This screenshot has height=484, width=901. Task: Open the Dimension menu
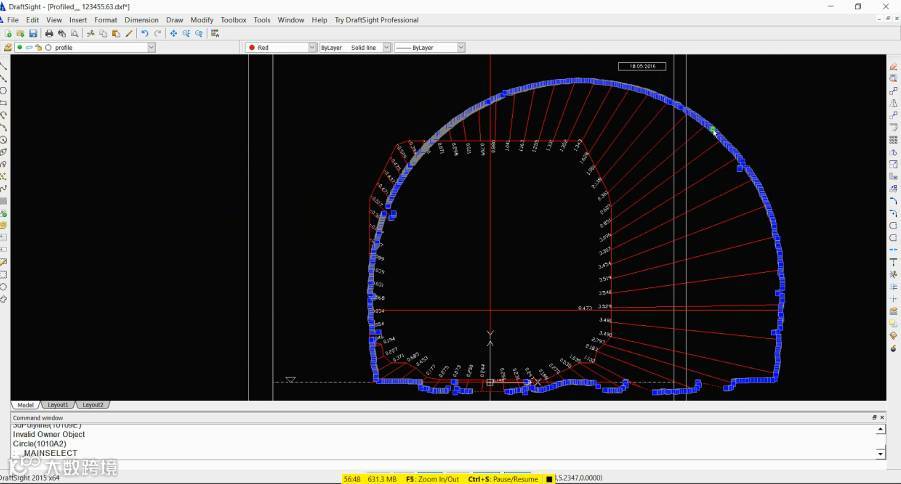point(141,20)
